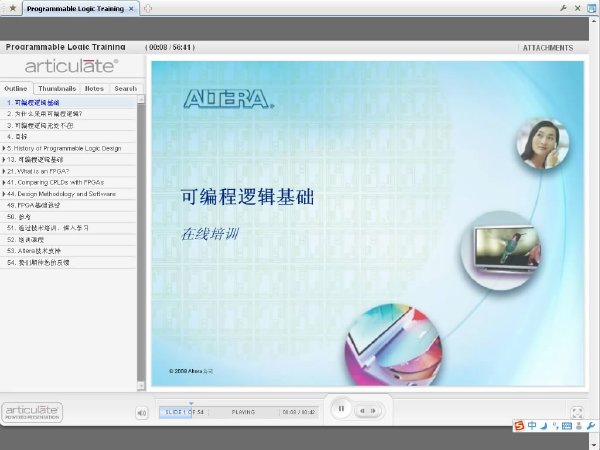The height and width of the screenshot is (450, 600).
Task: Select outline slide 49 FPGA row
Action: [x=68, y=205]
